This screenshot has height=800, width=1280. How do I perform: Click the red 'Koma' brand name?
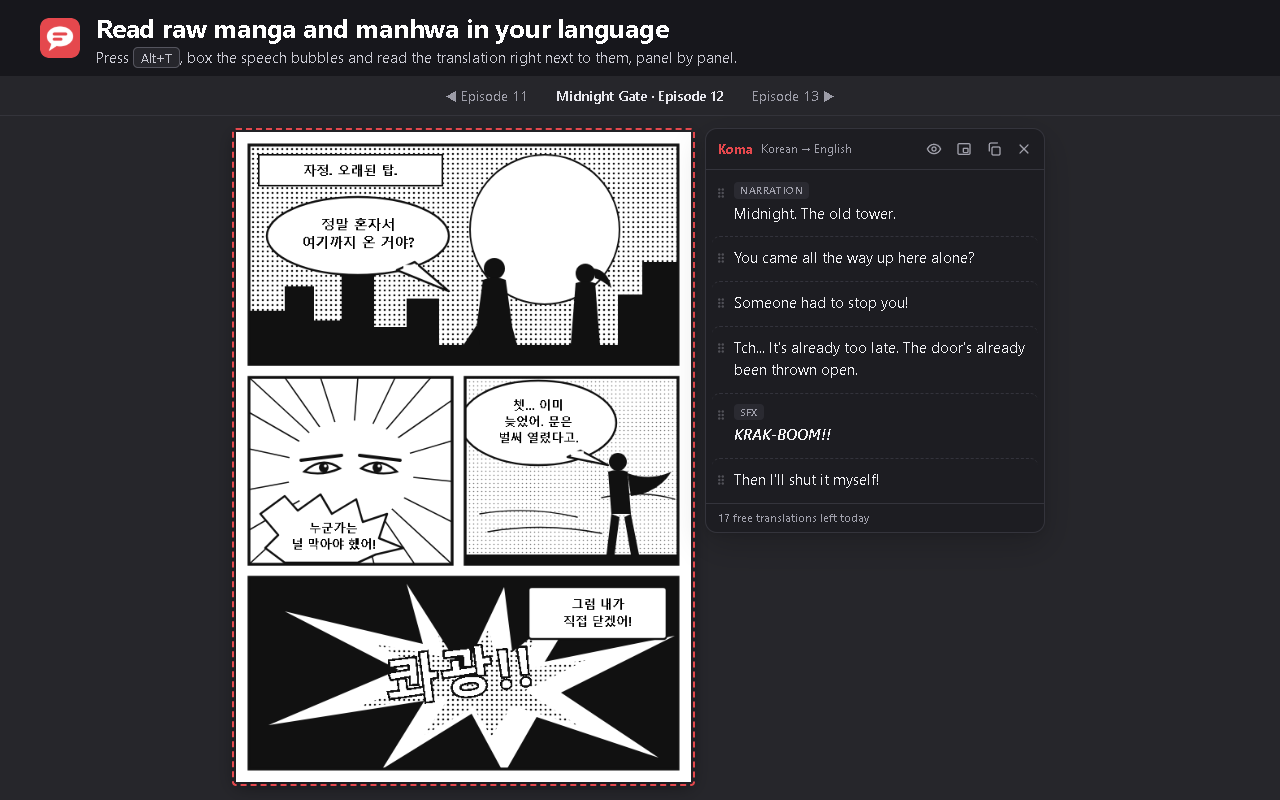tap(735, 149)
